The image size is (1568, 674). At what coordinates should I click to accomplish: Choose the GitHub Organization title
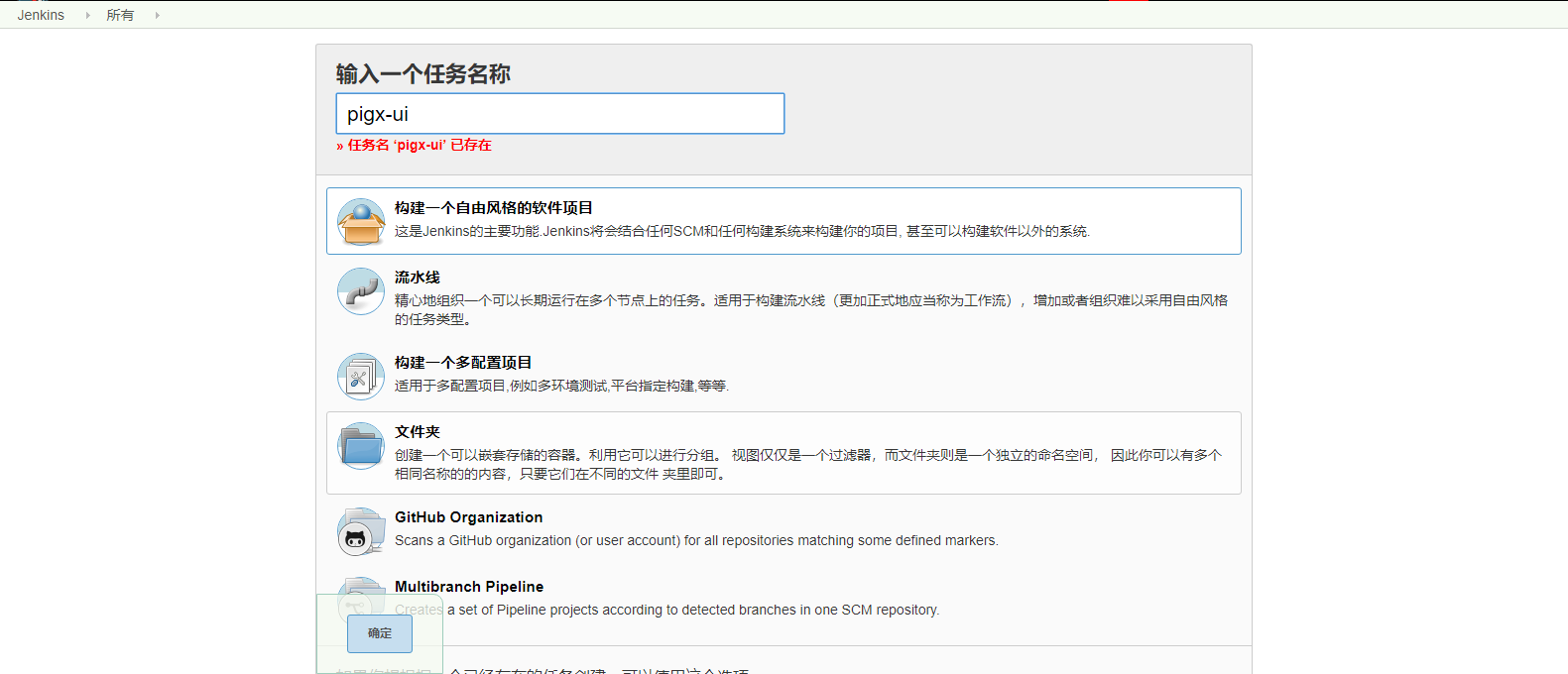[469, 517]
